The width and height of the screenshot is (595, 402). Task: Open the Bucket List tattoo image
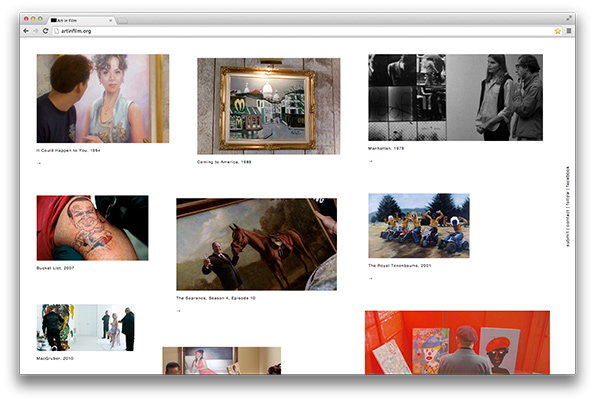[x=93, y=228]
